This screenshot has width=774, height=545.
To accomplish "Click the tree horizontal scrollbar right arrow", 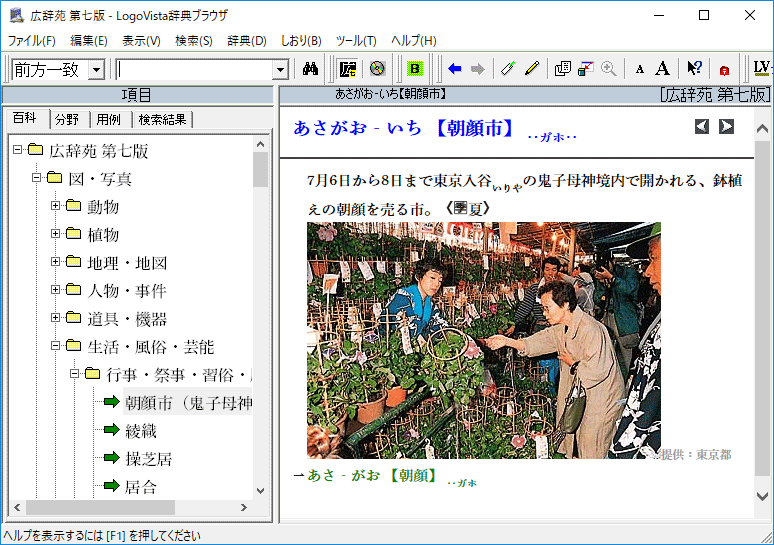I will coord(243,507).
